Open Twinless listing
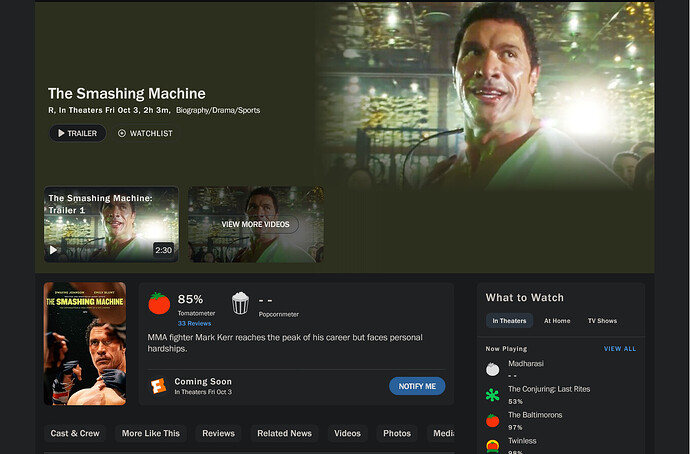 pyautogui.click(x=522, y=441)
